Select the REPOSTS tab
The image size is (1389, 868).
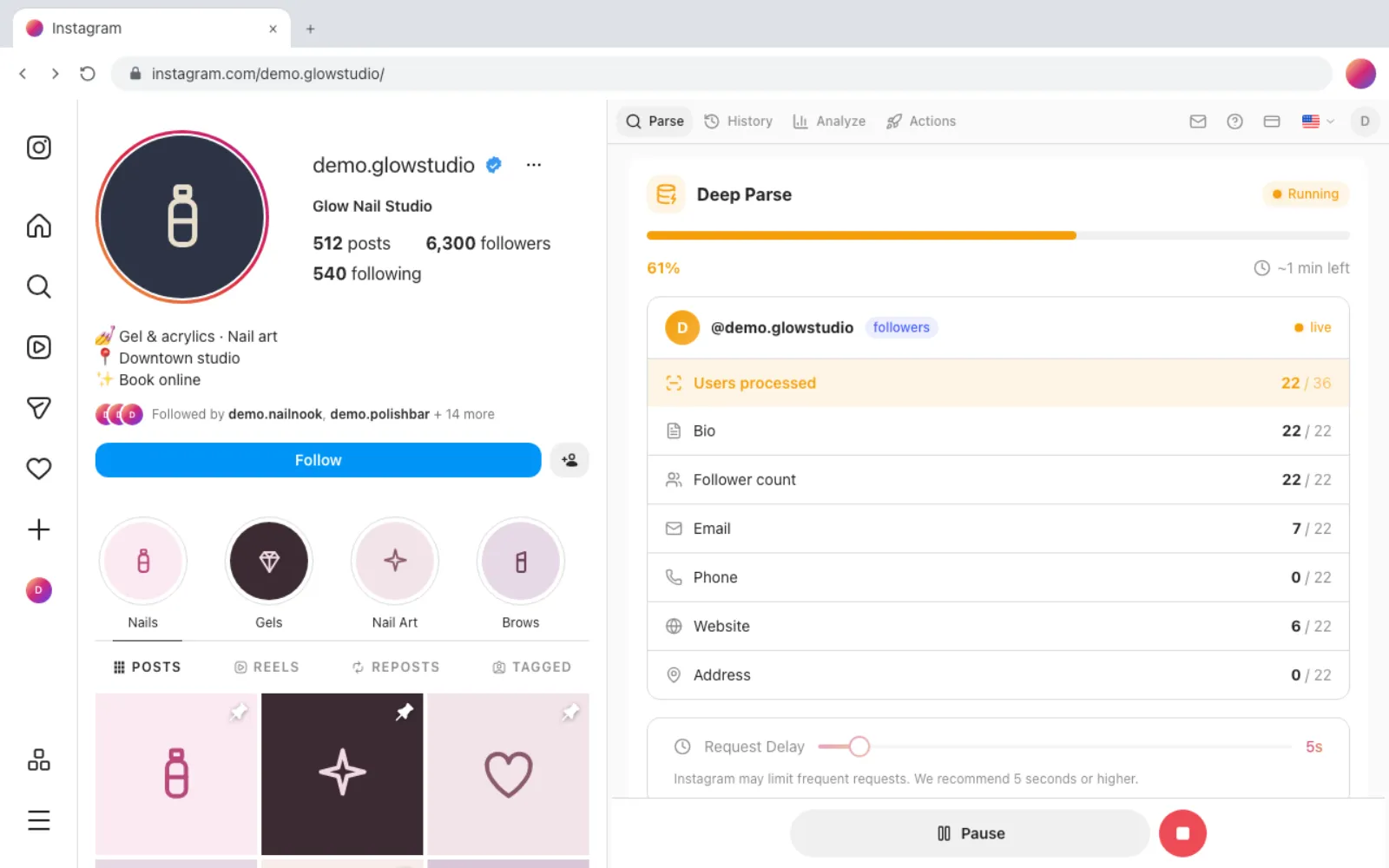[396, 667]
